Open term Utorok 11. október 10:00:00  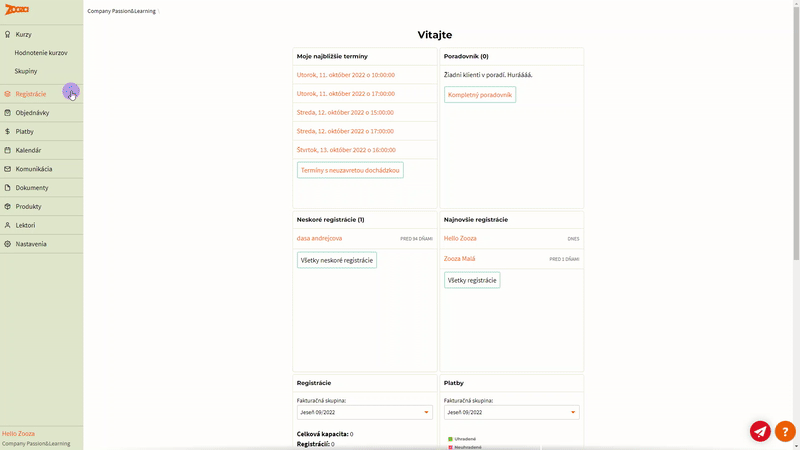coord(345,74)
